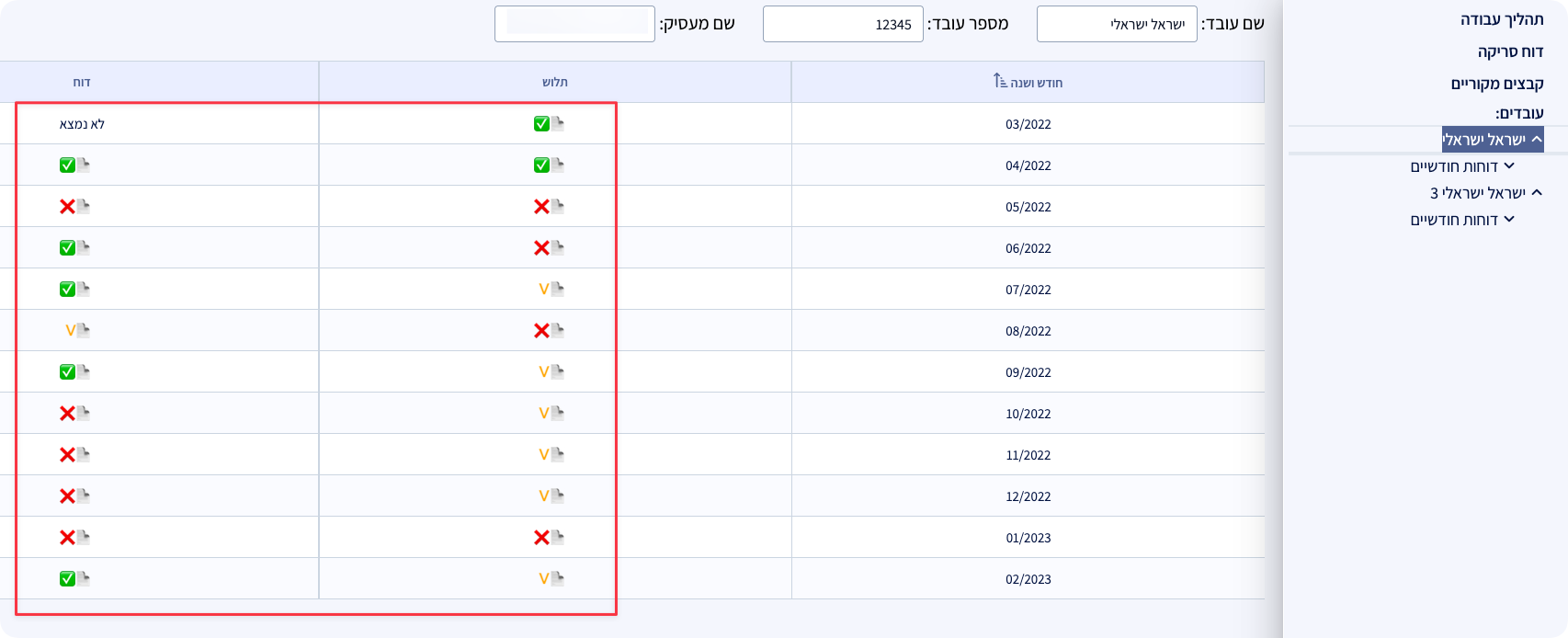
Task: Click the sort icon on חודש ושנה column
Action: pos(1001,82)
